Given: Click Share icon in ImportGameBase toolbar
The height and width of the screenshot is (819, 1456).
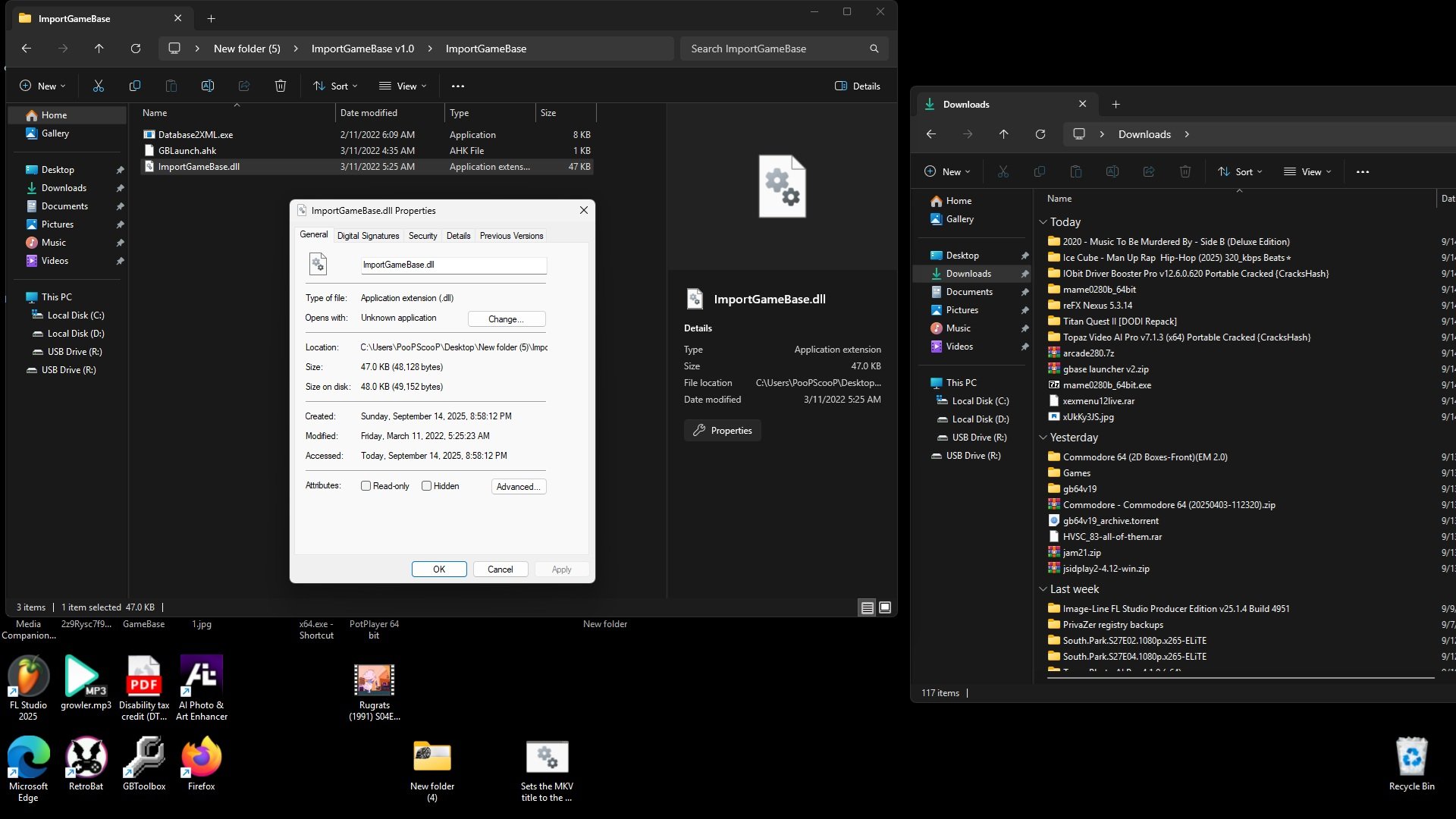Looking at the screenshot, I should coord(244,86).
